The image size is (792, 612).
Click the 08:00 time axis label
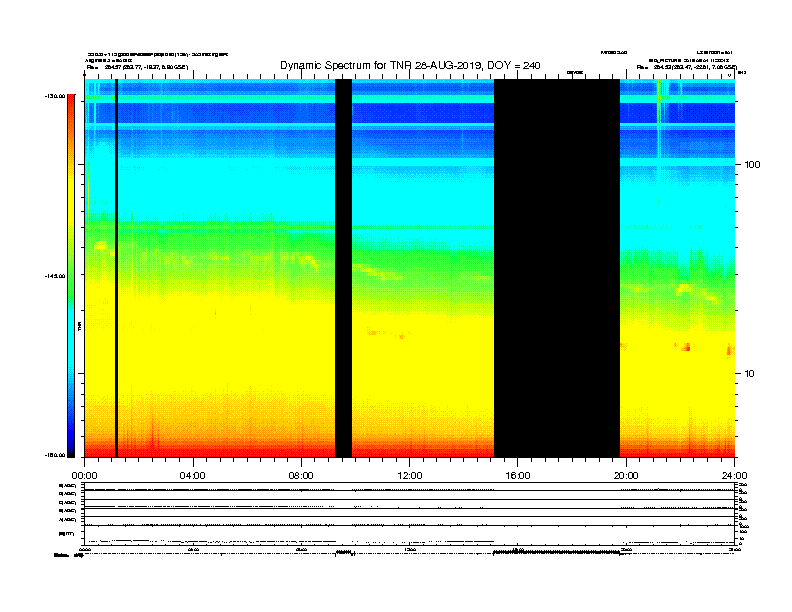coord(301,476)
